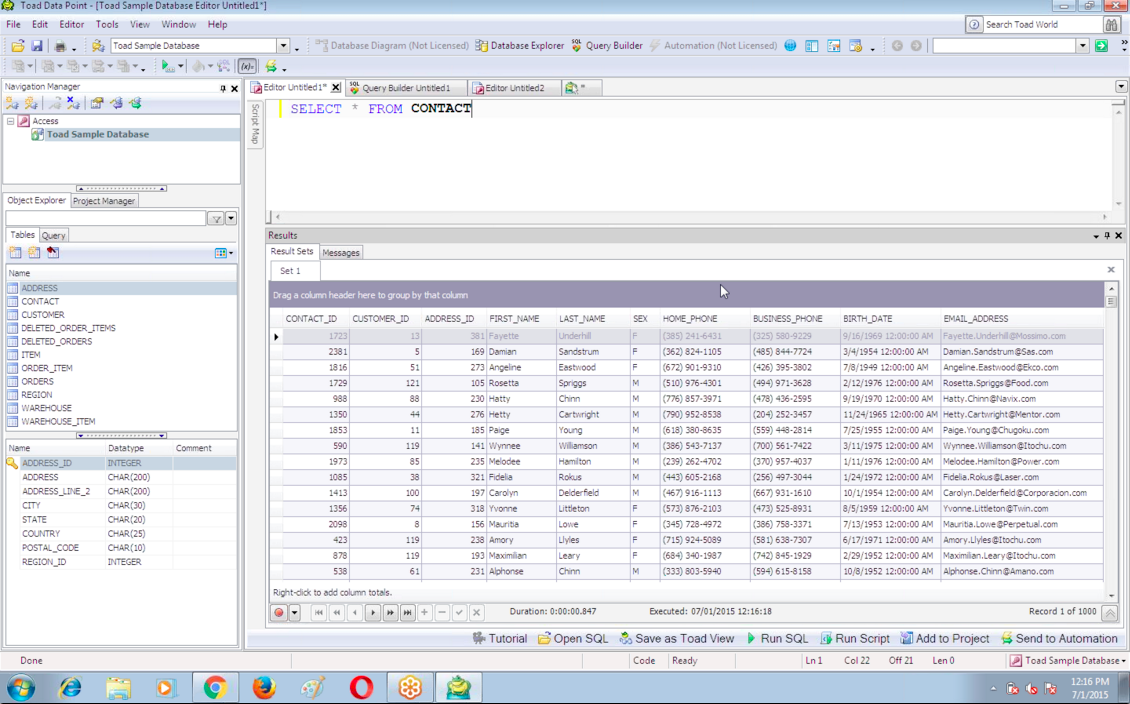The image size is (1130, 704).
Task: Toggle auto-hide pin on Navigation Manager
Action: point(222,88)
